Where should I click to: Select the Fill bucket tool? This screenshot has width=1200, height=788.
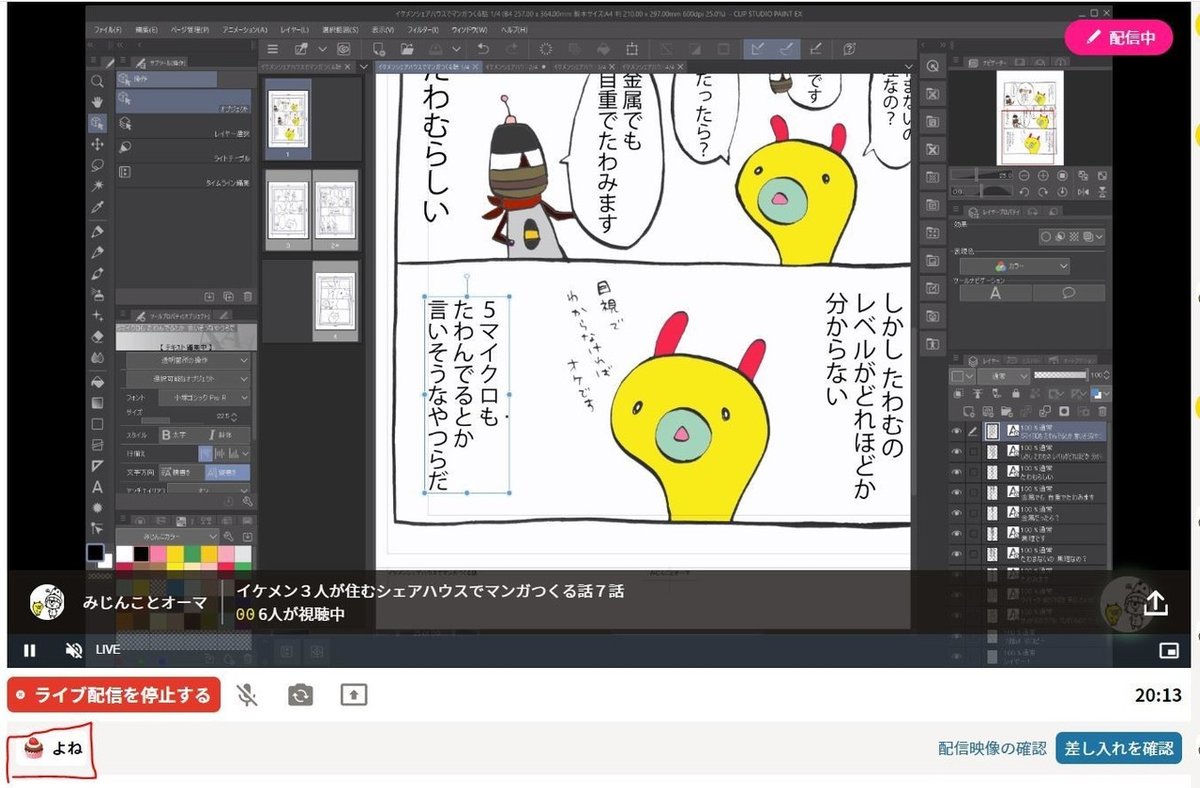(97, 381)
